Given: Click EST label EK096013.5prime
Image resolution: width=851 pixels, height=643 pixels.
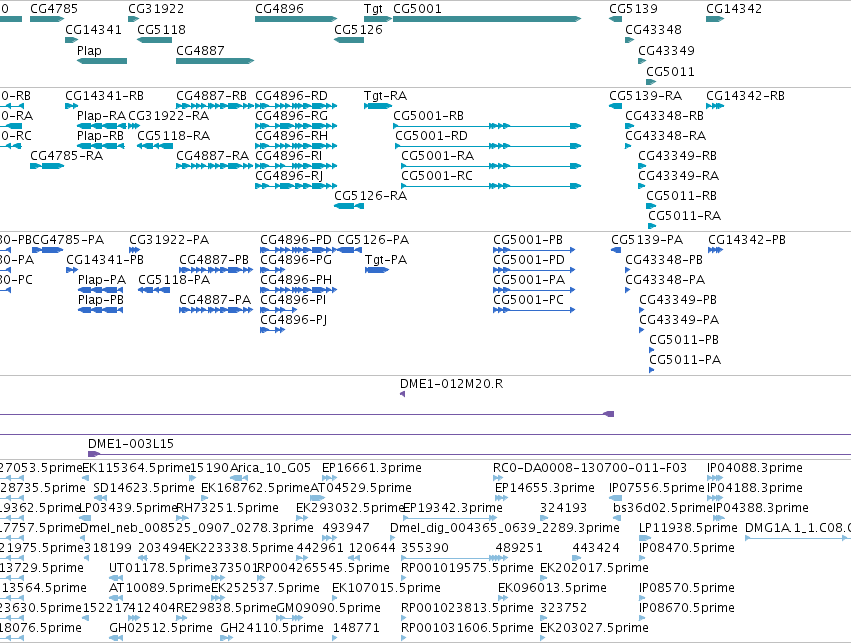Looking at the screenshot, I should [552, 588].
